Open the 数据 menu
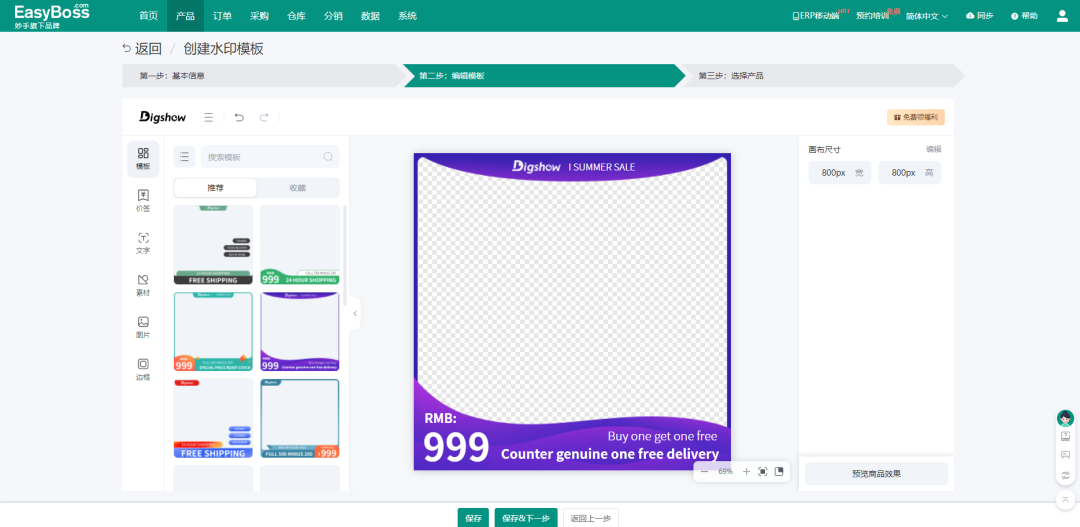1080x527 pixels. [x=371, y=16]
